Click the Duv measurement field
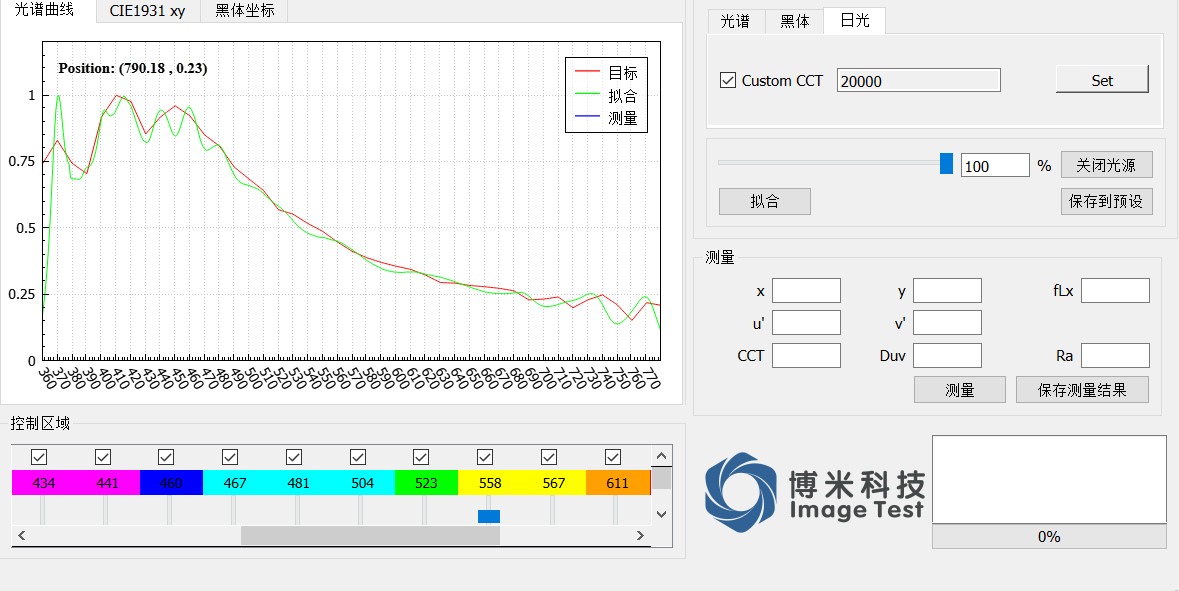Screen dimensions: 1179x591 [947, 356]
